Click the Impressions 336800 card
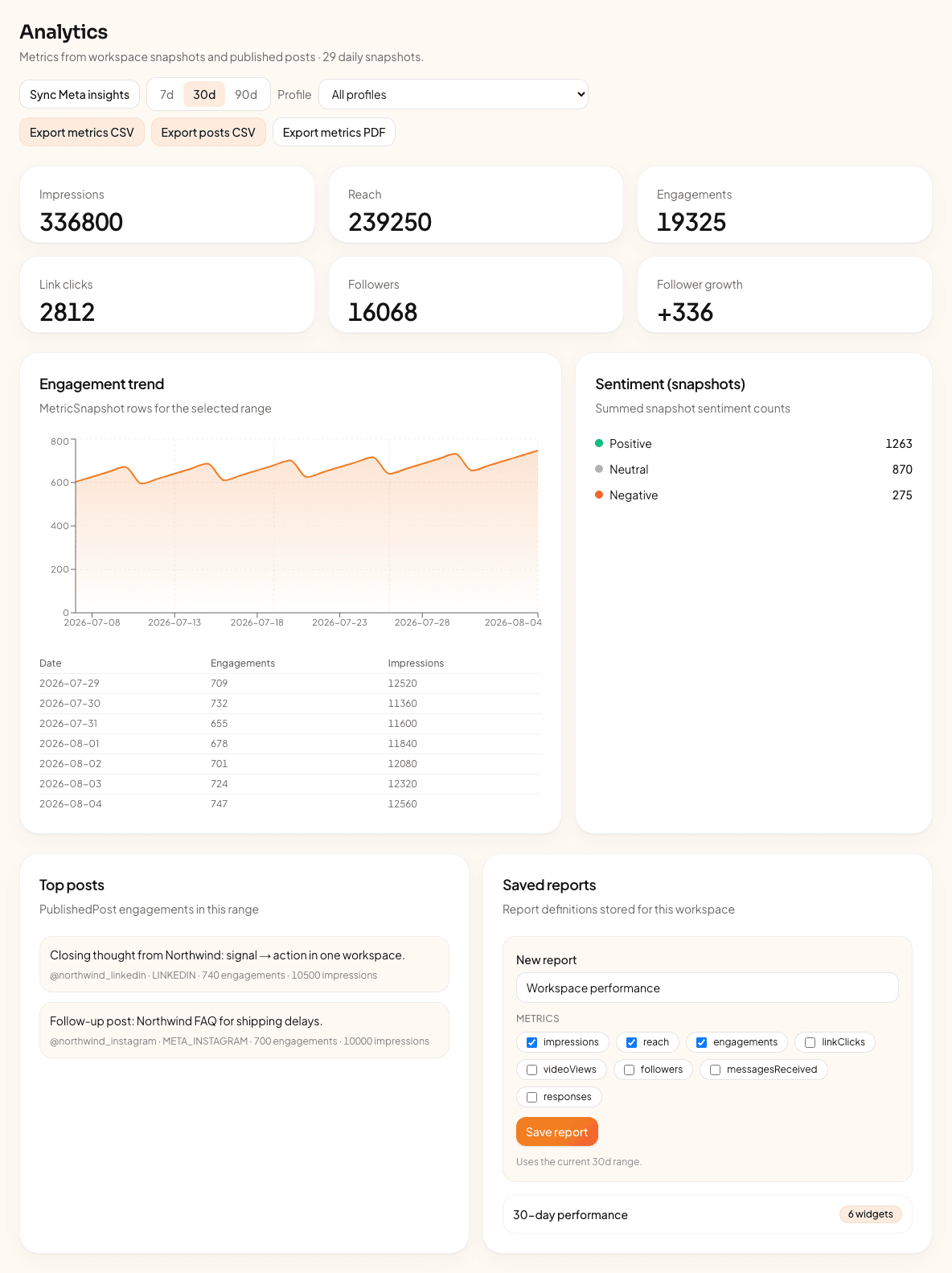Viewport: 952px width, 1273px height. pyautogui.click(x=167, y=204)
